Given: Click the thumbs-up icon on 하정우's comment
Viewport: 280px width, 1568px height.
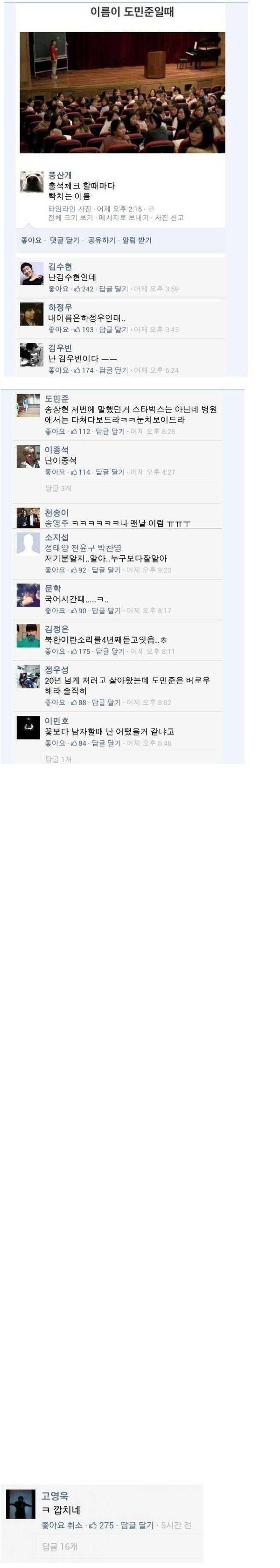Looking at the screenshot, I should 77,329.
